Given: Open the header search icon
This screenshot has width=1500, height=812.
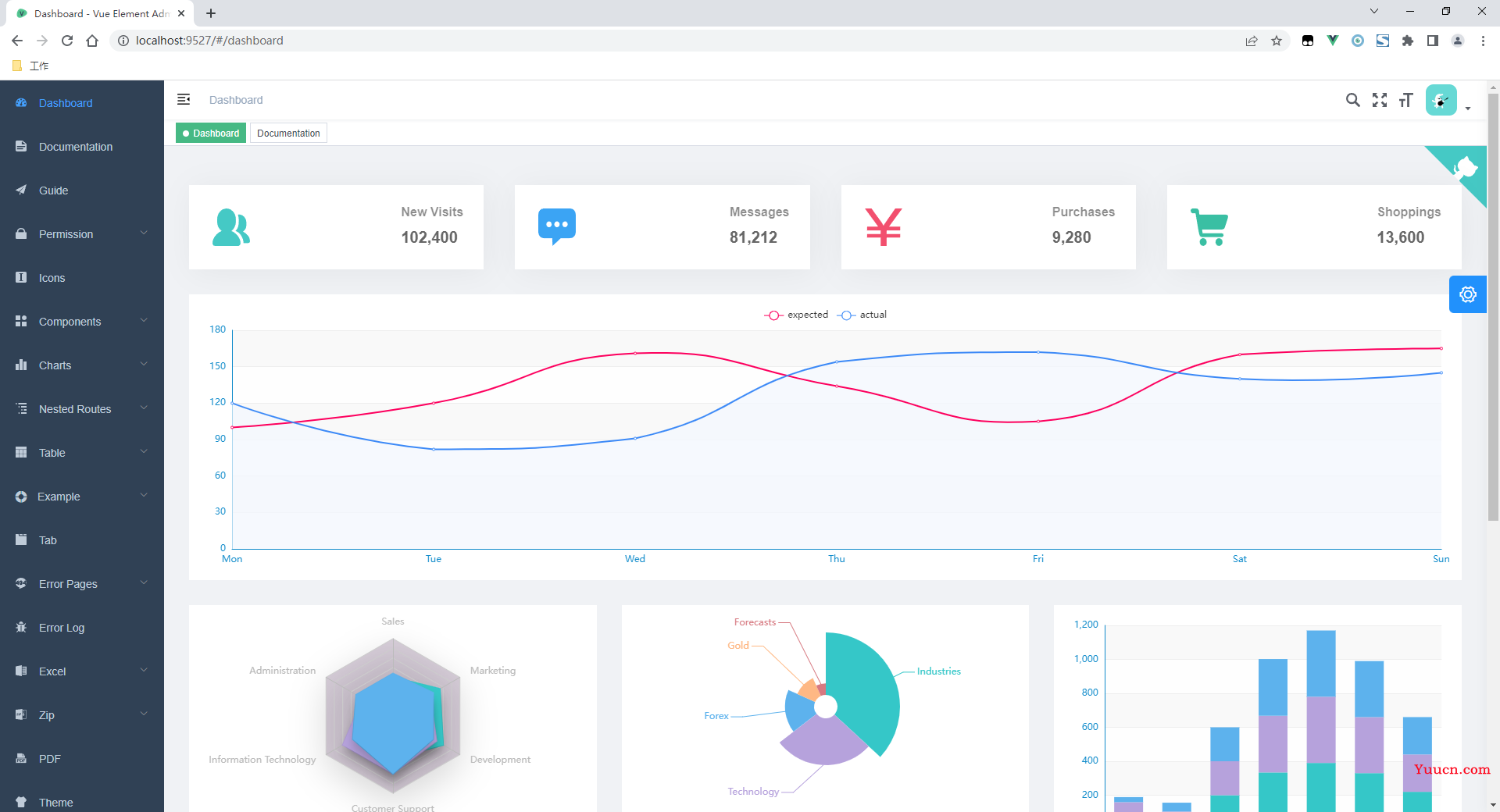Looking at the screenshot, I should (x=1352, y=100).
